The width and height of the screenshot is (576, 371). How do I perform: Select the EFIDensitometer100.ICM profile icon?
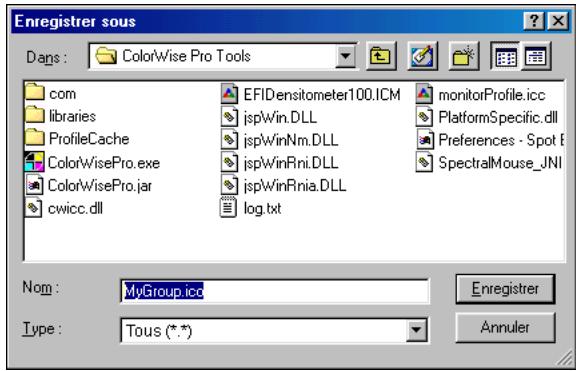(229, 94)
